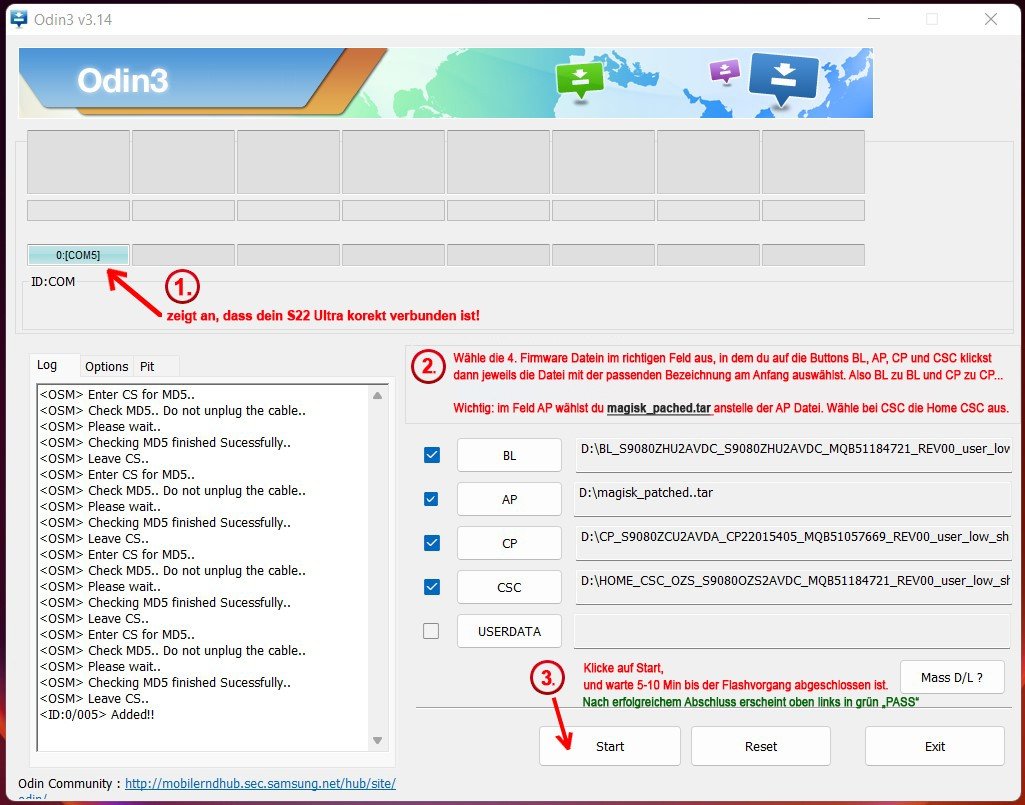Enable the USERDATA checkbox
This screenshot has width=1025, height=805.
pyautogui.click(x=431, y=631)
